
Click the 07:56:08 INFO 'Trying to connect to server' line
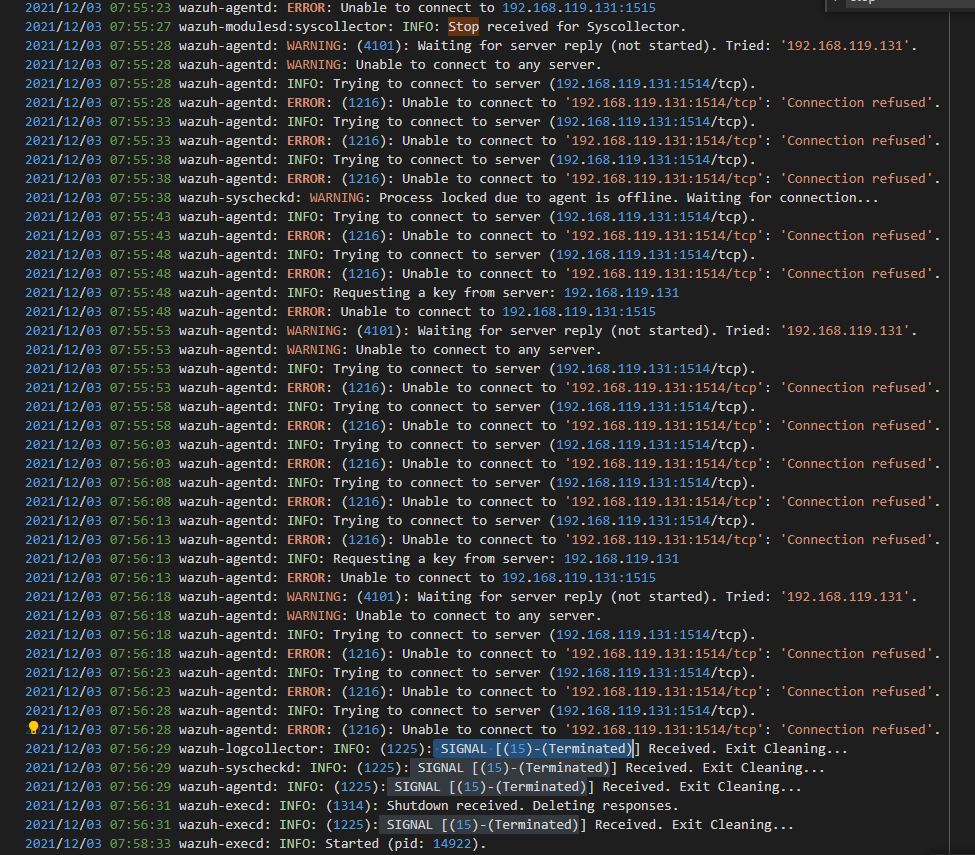390,483
